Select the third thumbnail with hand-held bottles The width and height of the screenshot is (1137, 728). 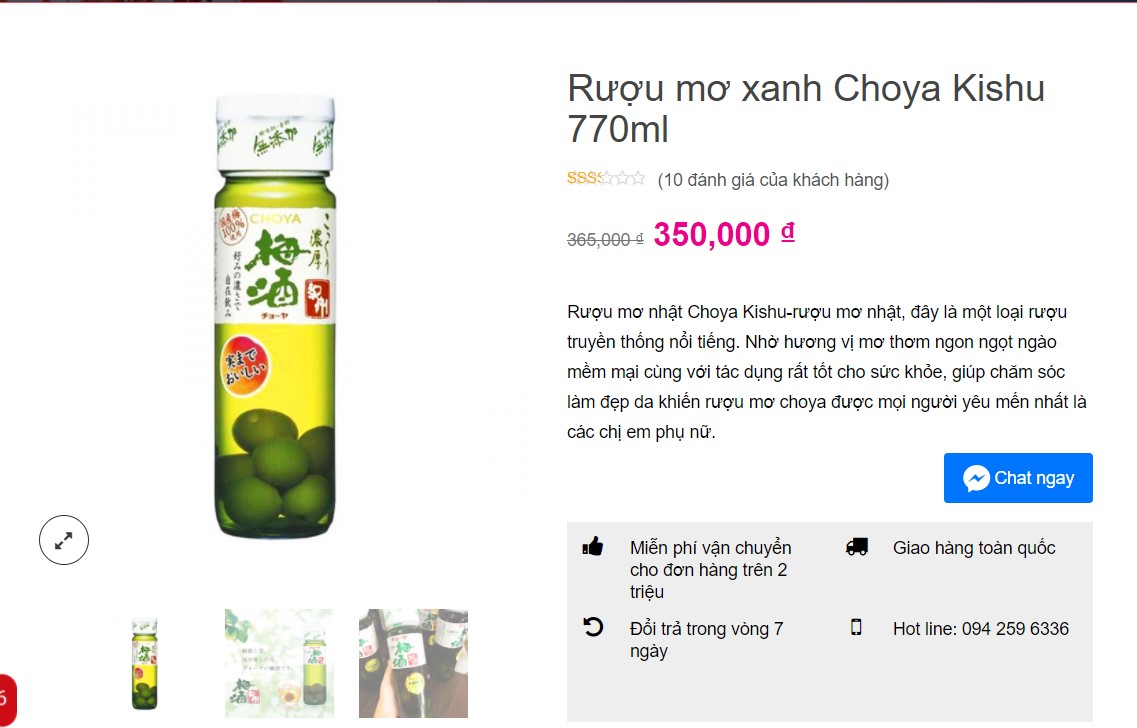click(x=413, y=663)
